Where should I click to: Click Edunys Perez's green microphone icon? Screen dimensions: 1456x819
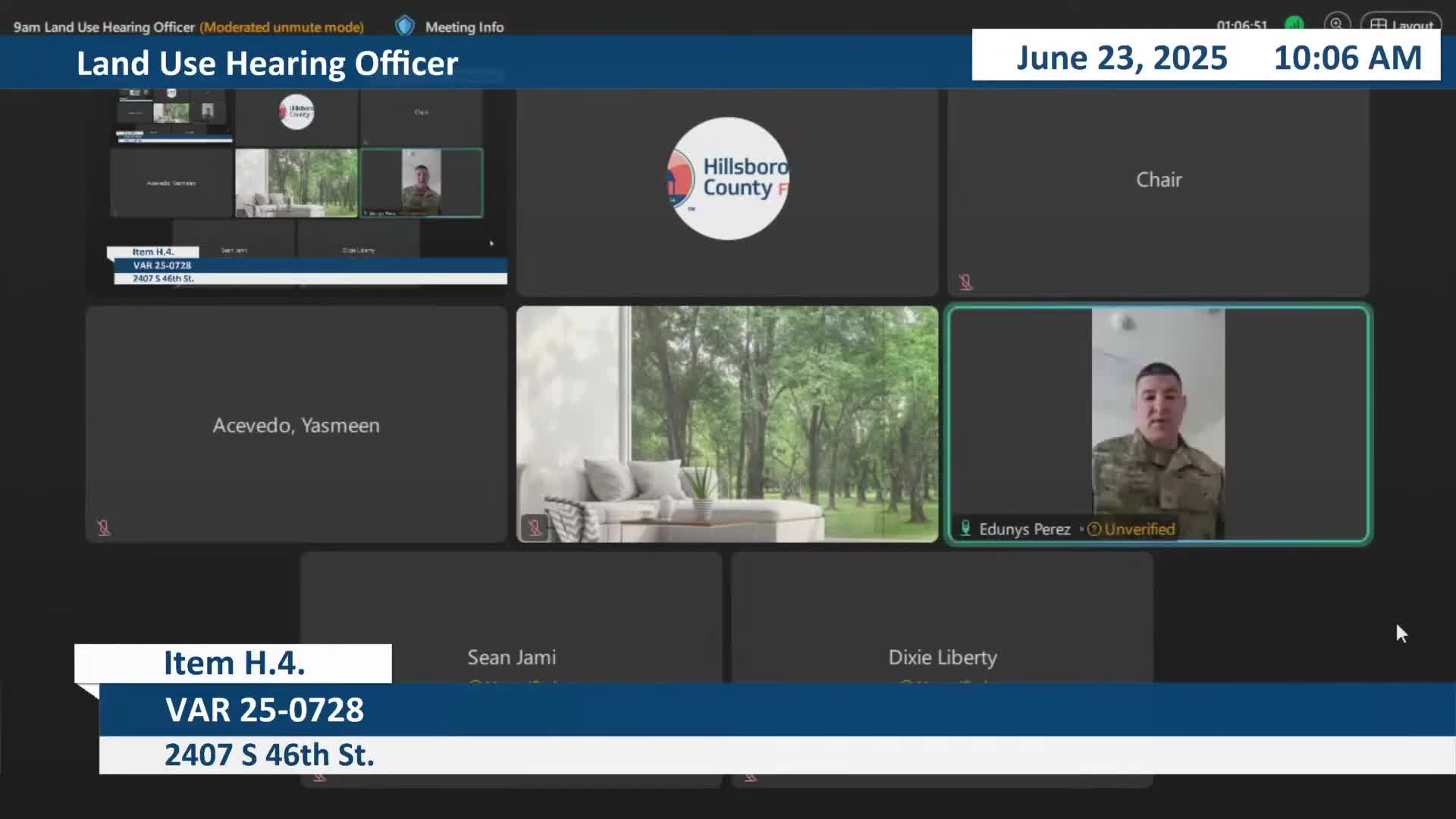pos(965,528)
